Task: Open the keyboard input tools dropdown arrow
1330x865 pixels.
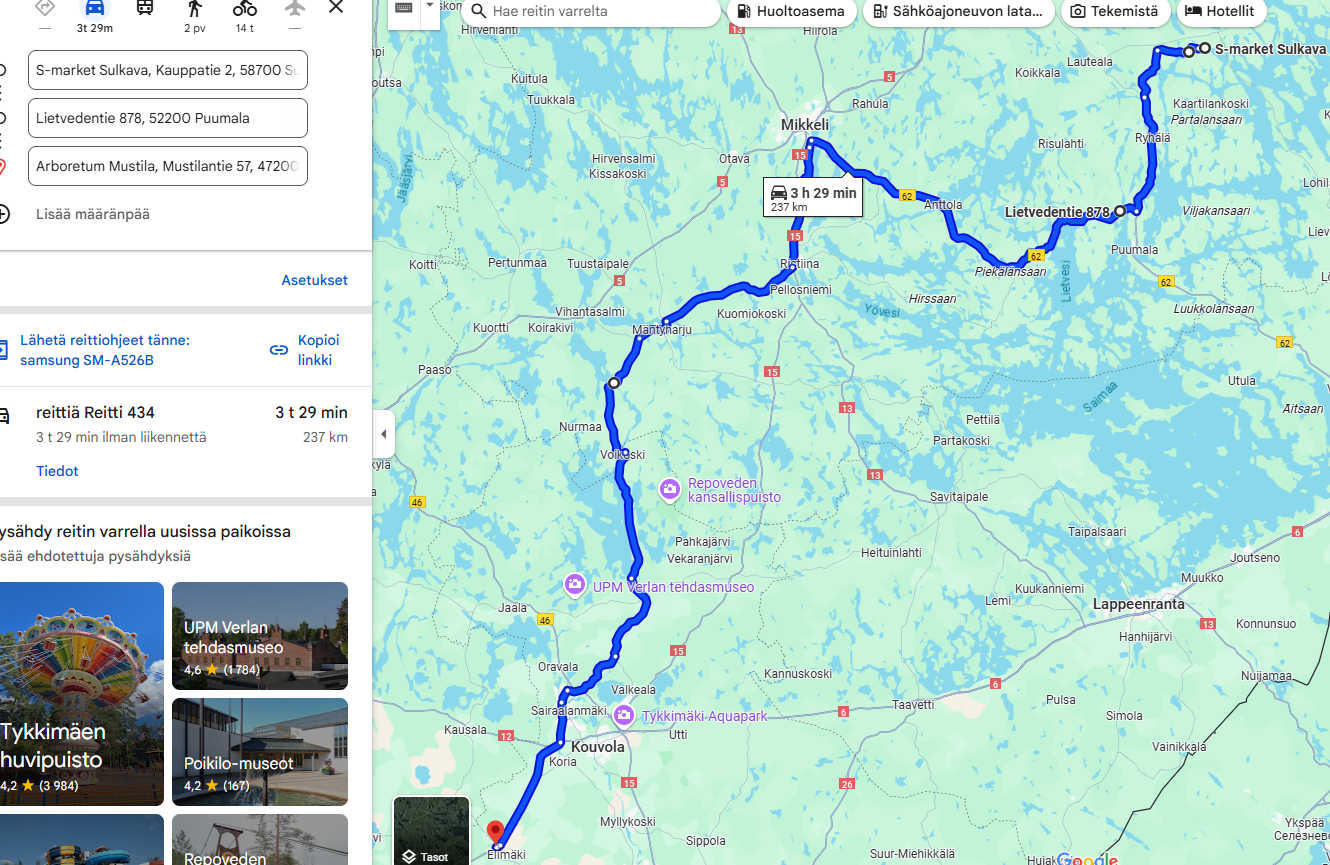Action: pos(430,6)
